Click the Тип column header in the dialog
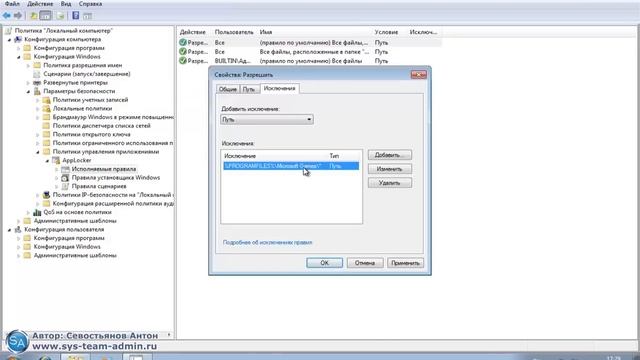 pos(344,156)
